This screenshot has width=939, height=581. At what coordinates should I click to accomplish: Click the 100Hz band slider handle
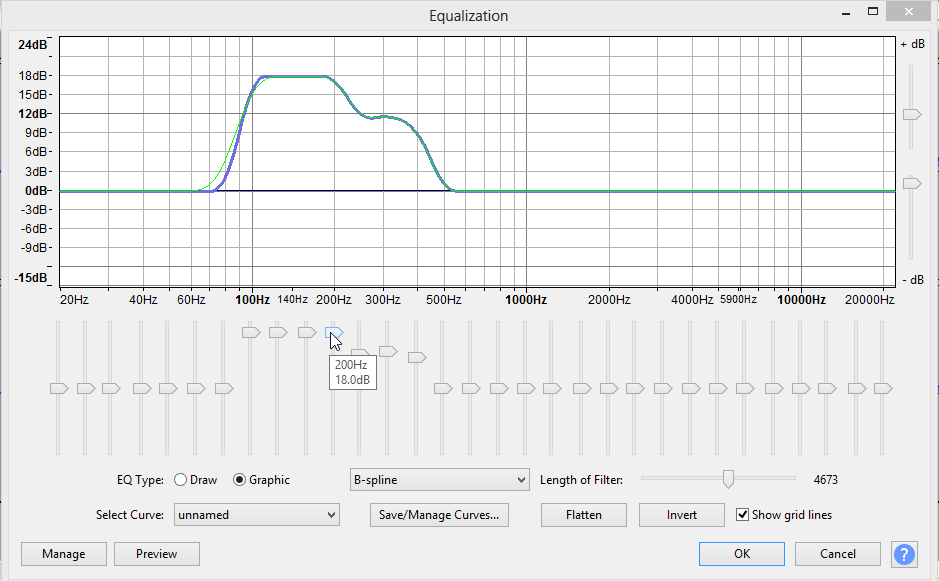(251, 332)
